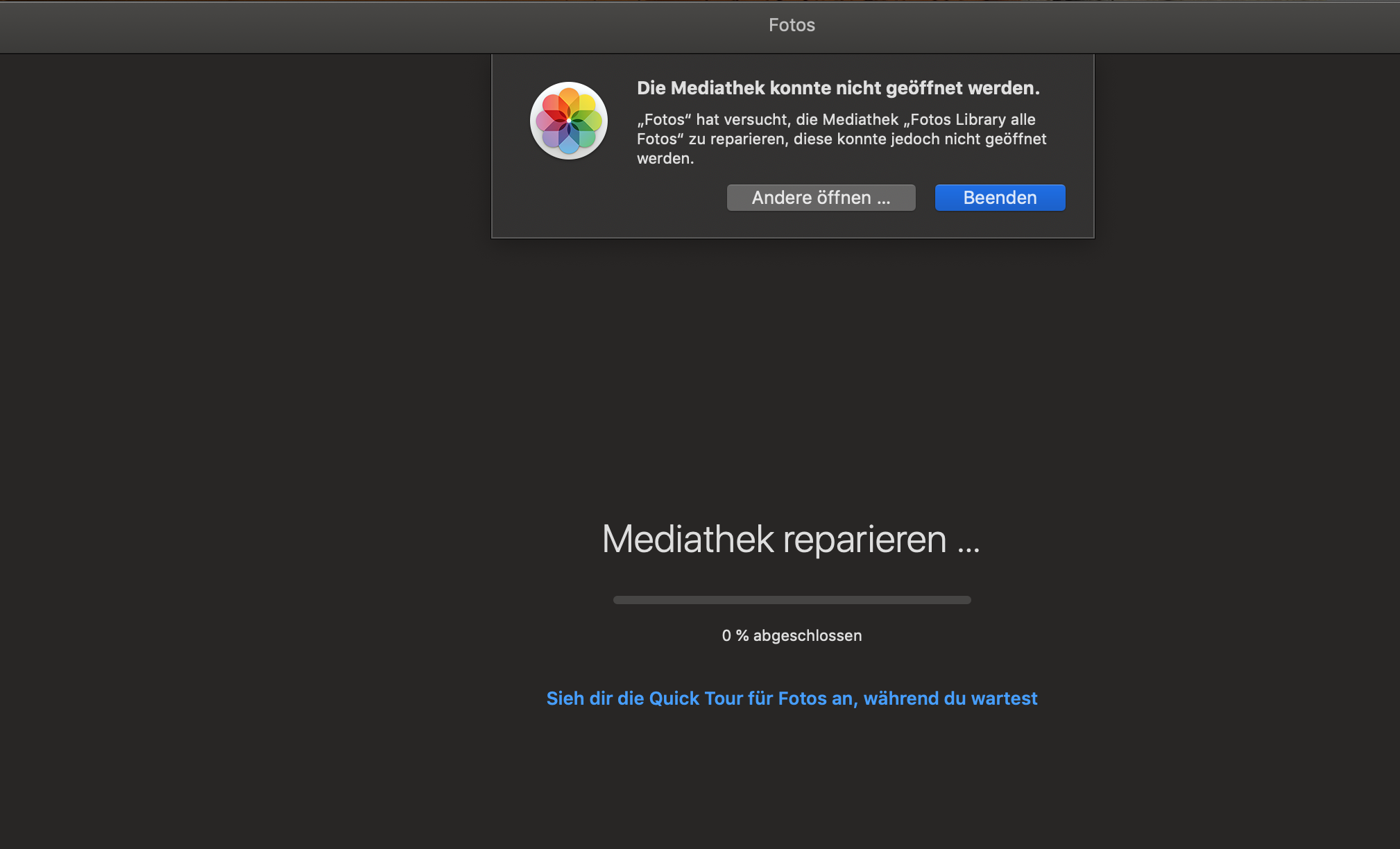The height and width of the screenshot is (849, 1400).
Task: Click the "Mediathek konnte nicht geöffnet werden" heading
Action: click(x=838, y=88)
